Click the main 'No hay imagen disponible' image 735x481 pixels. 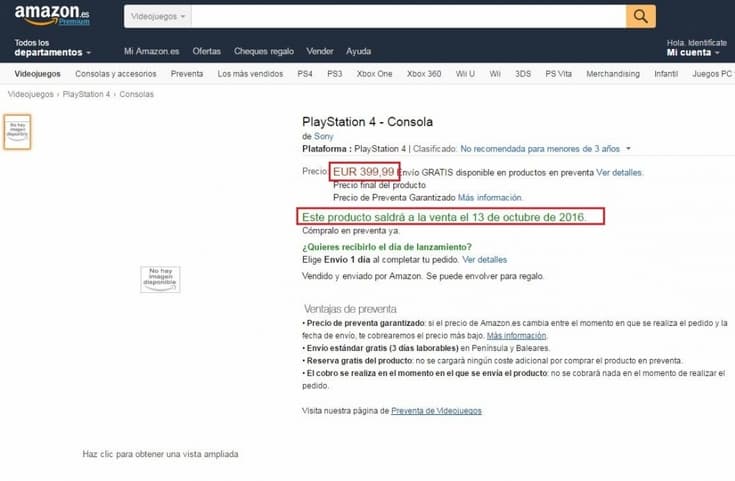(160, 279)
